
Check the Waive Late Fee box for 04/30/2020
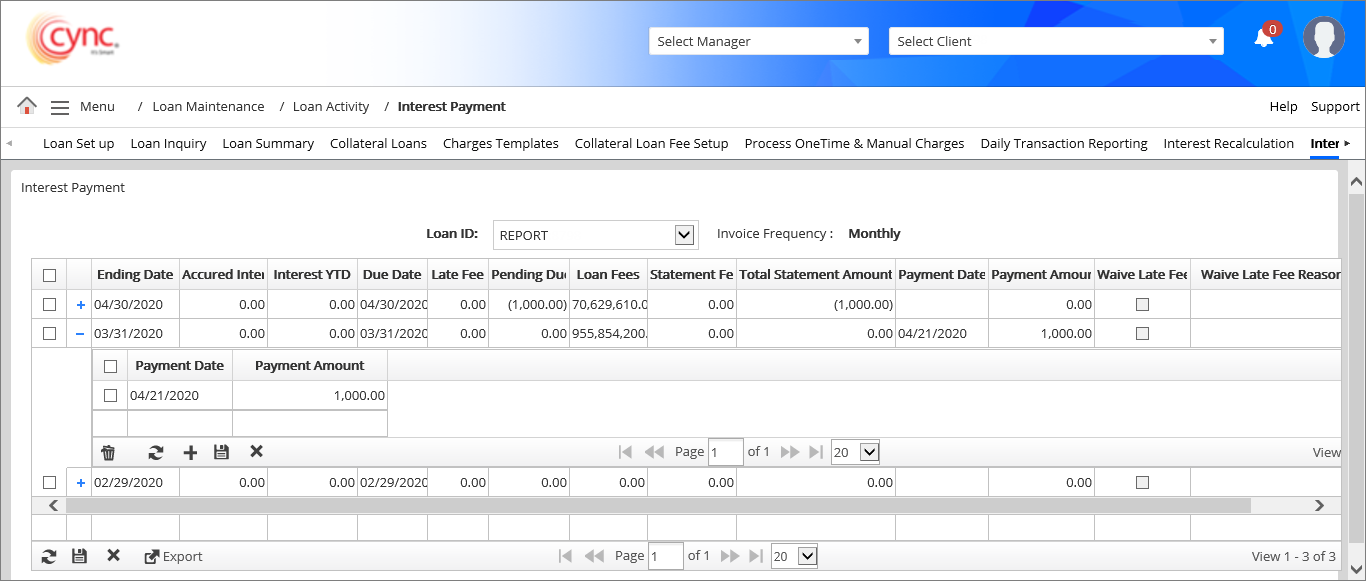[1142, 305]
